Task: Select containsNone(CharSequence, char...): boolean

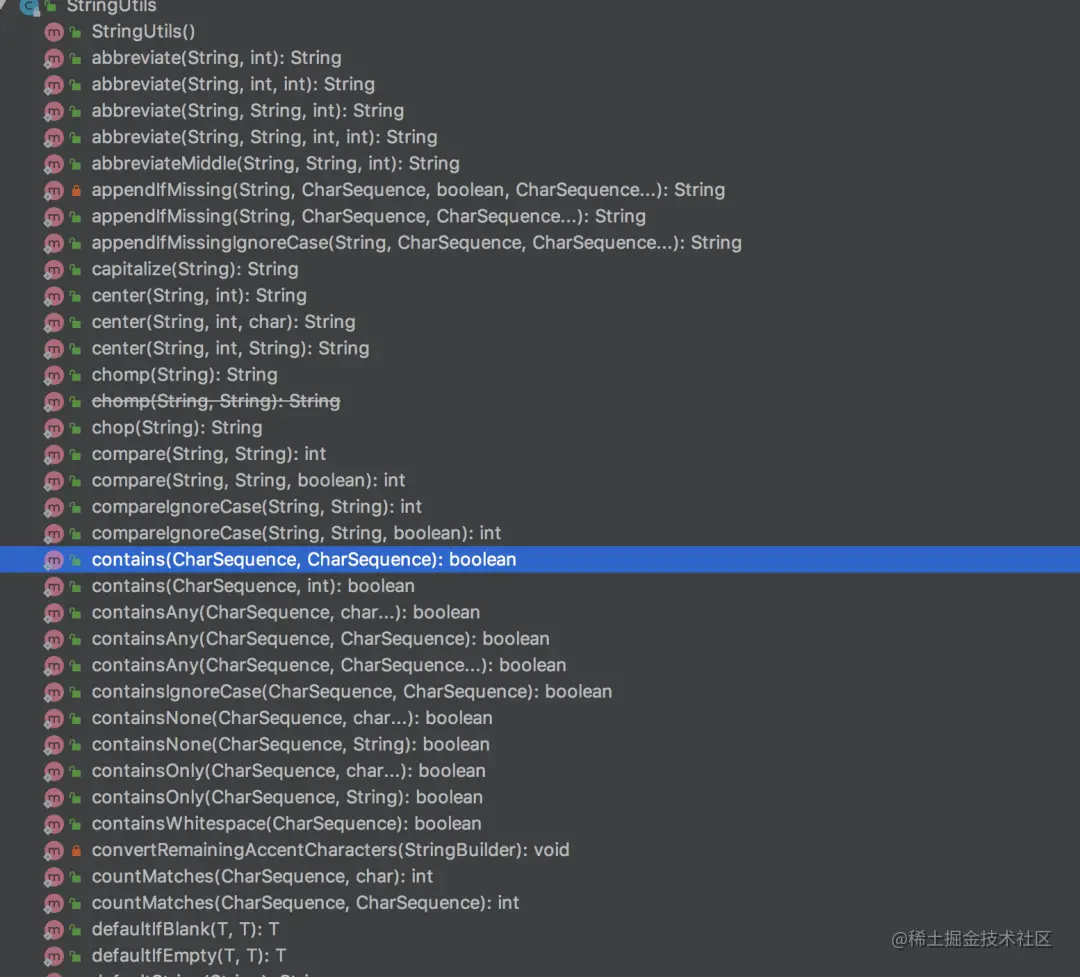Action: pyautogui.click(x=292, y=719)
